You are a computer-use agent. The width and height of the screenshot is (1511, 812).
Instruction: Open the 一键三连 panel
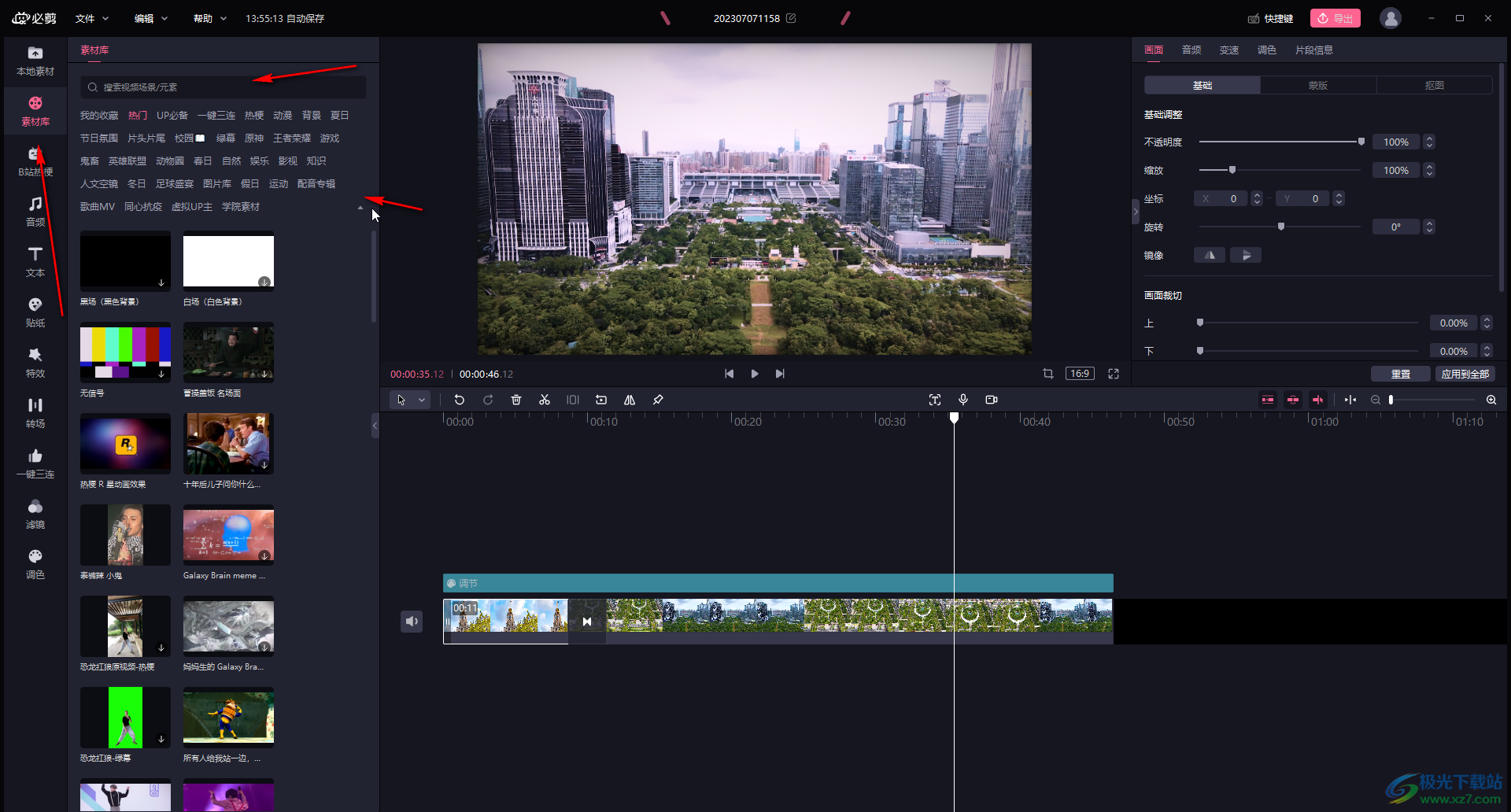[x=35, y=463]
